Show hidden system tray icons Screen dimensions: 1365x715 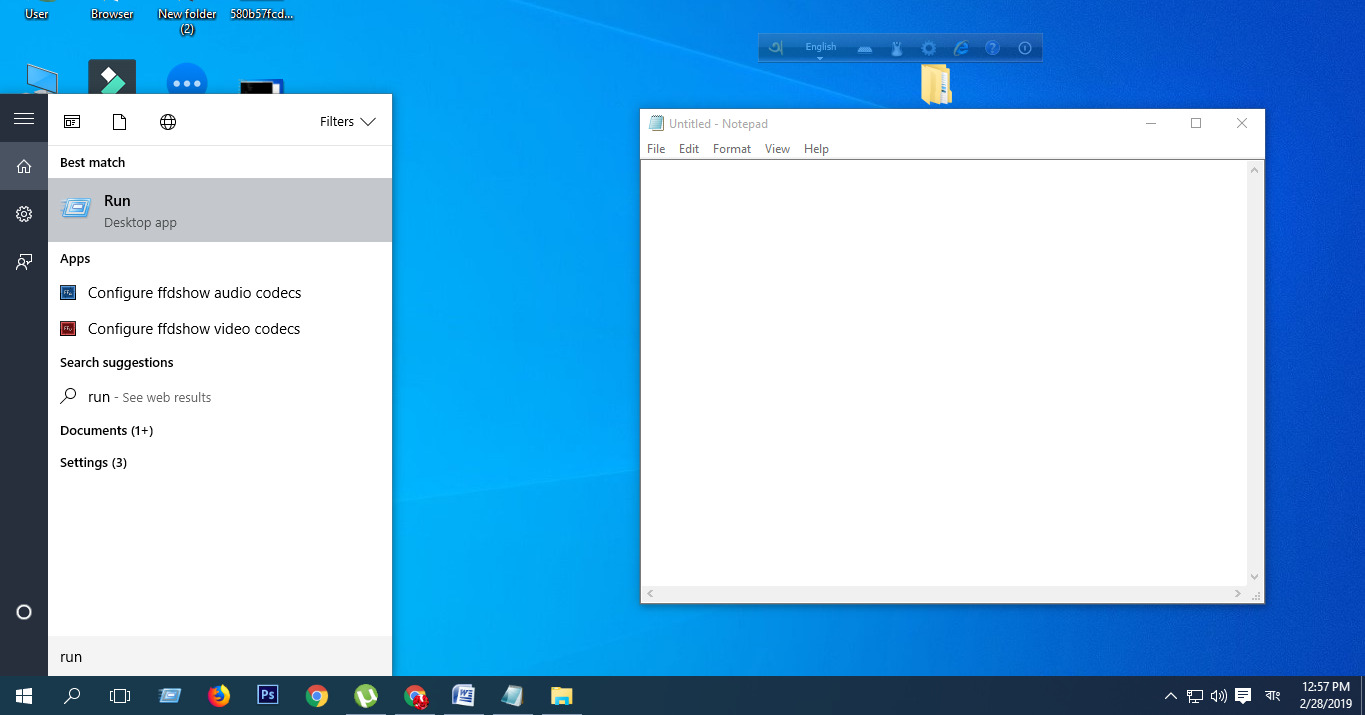tap(1170, 696)
